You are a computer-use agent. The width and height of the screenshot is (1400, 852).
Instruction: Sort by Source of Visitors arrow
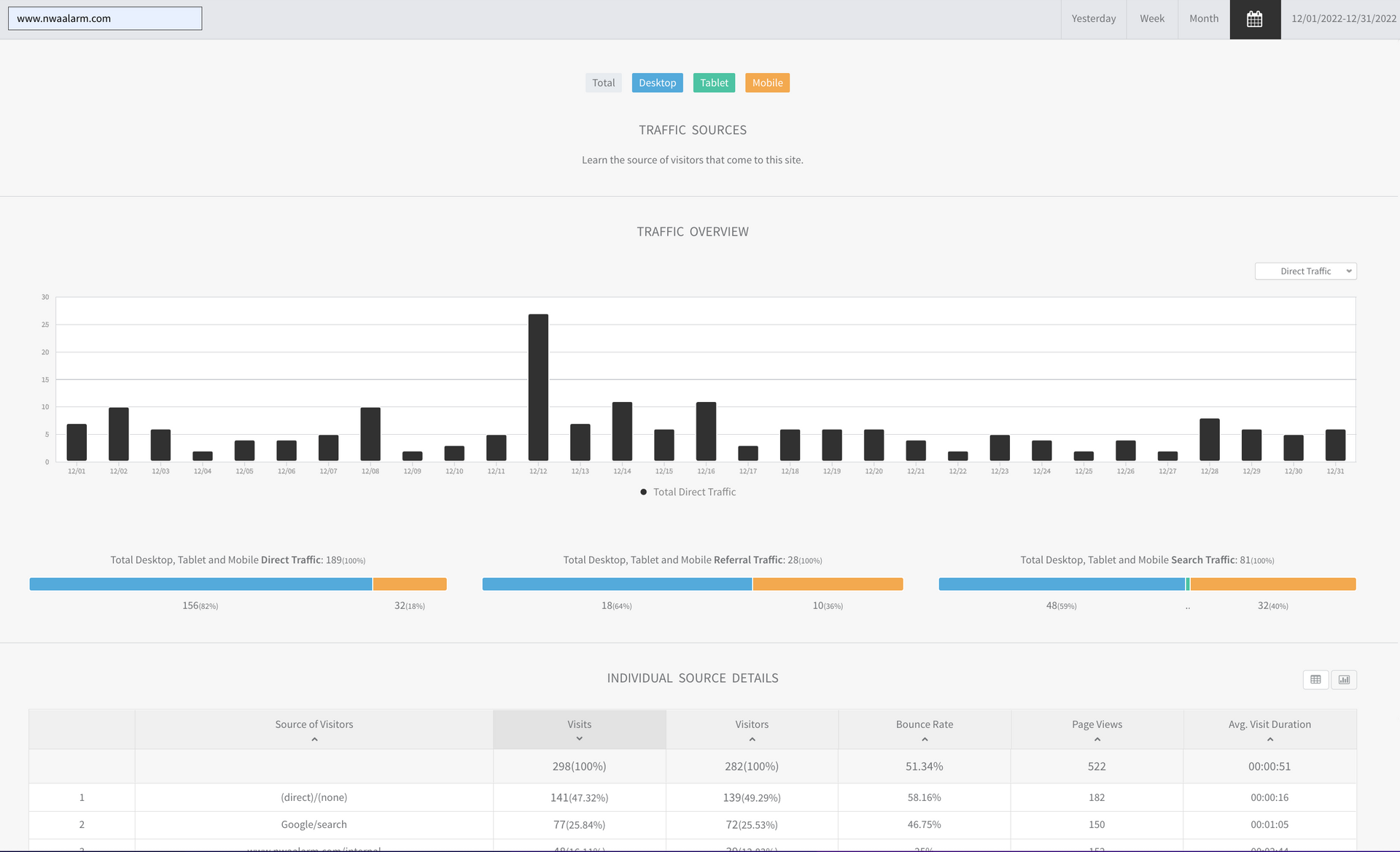point(314,740)
